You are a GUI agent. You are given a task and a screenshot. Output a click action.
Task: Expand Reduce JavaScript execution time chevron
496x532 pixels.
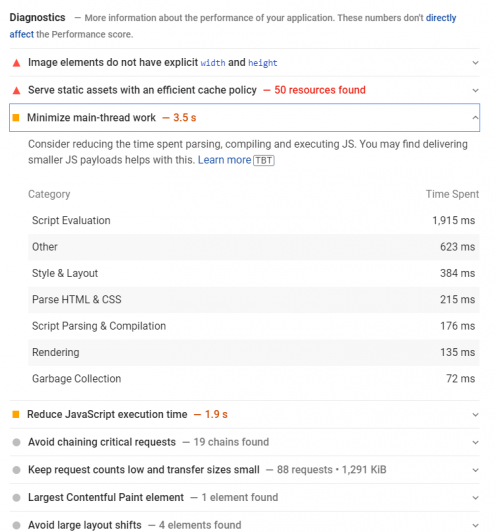coord(476,415)
